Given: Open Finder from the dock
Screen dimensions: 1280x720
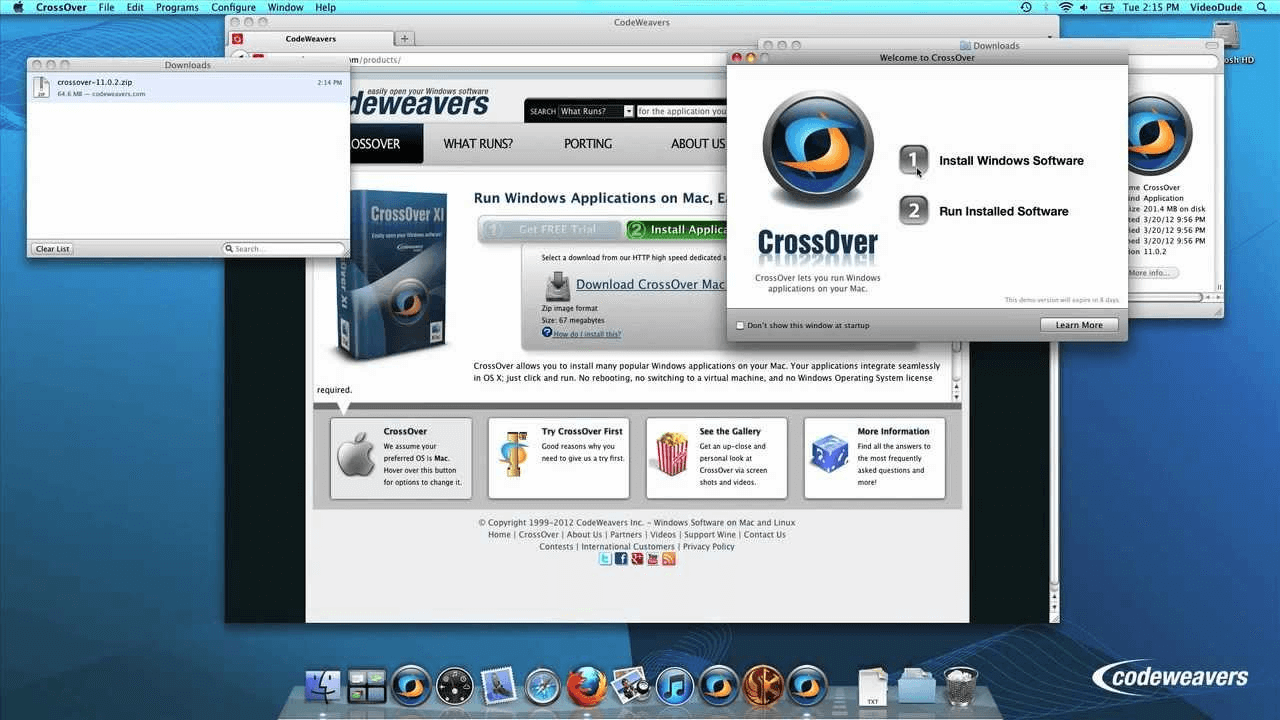Looking at the screenshot, I should click(x=323, y=688).
